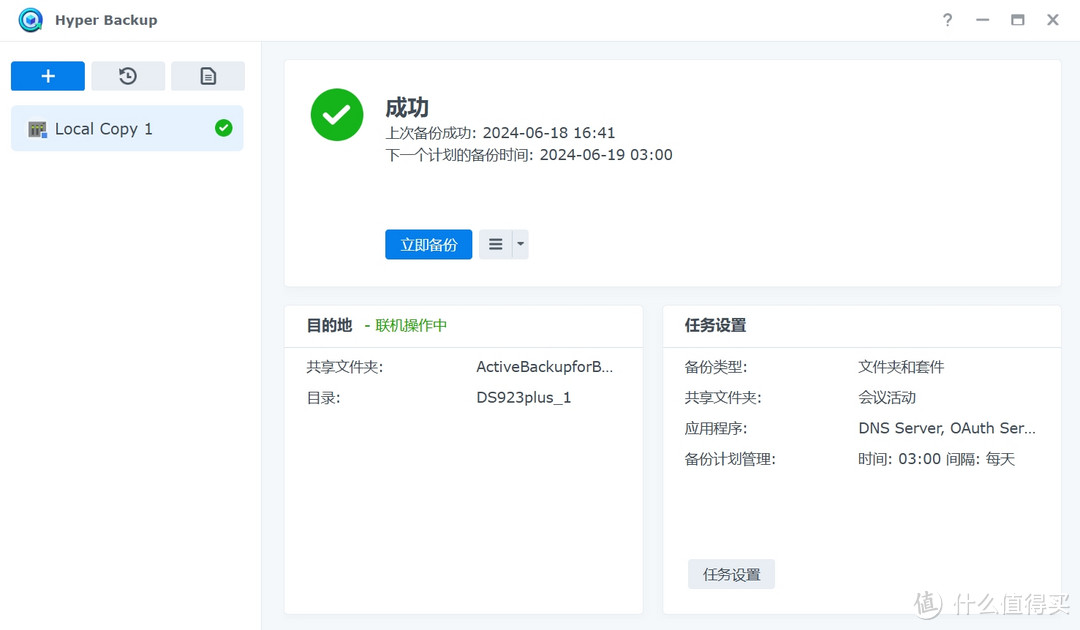Open 任务设置 to edit task settings

point(731,574)
